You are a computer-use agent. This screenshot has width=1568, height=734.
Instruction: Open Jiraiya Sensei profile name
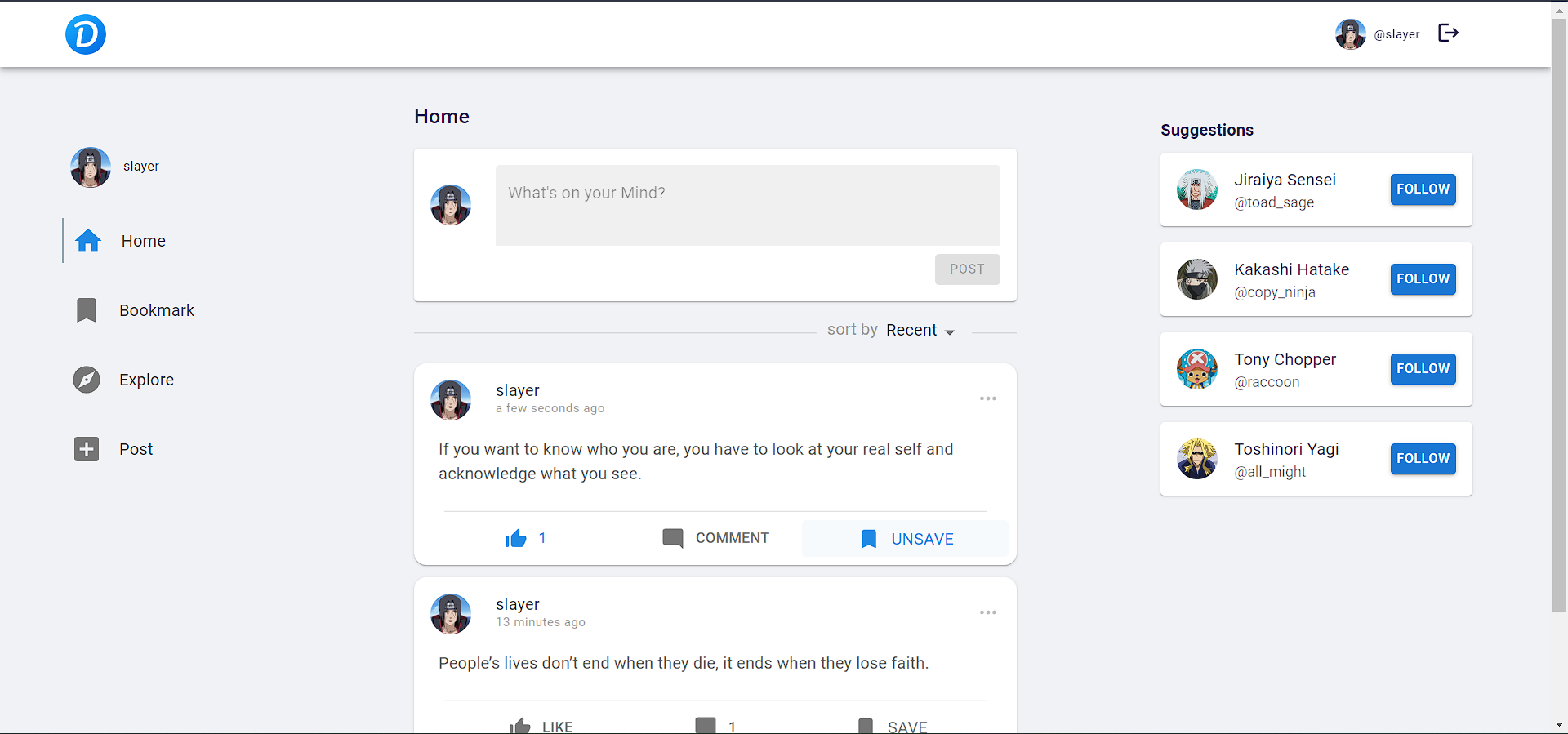[x=1285, y=180]
